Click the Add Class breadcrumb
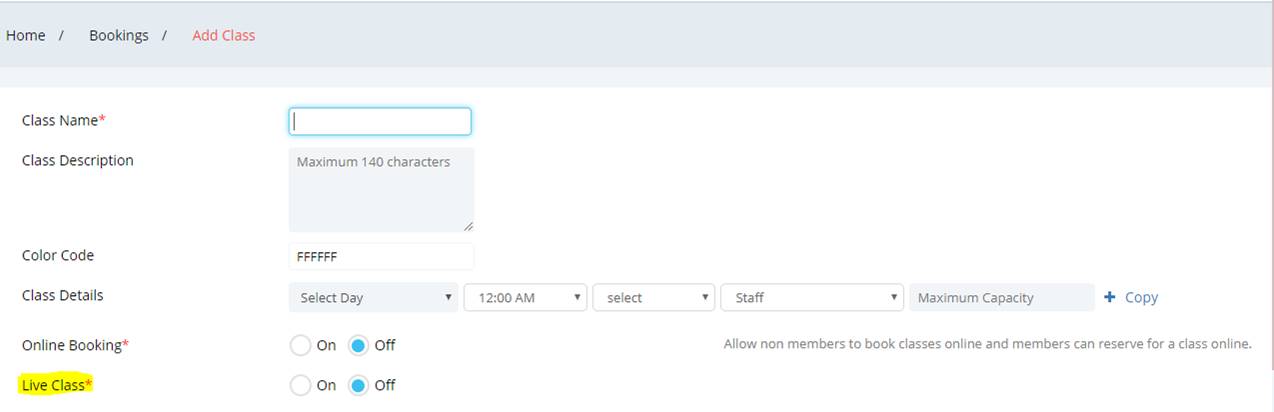The image size is (1274, 412). coord(224,35)
